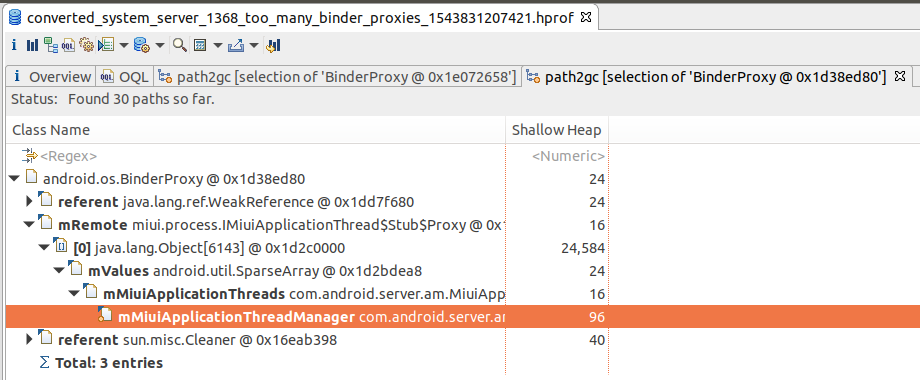Open reports dropdown arrow in toolbar
The height and width of the screenshot is (380, 920).
click(124, 46)
